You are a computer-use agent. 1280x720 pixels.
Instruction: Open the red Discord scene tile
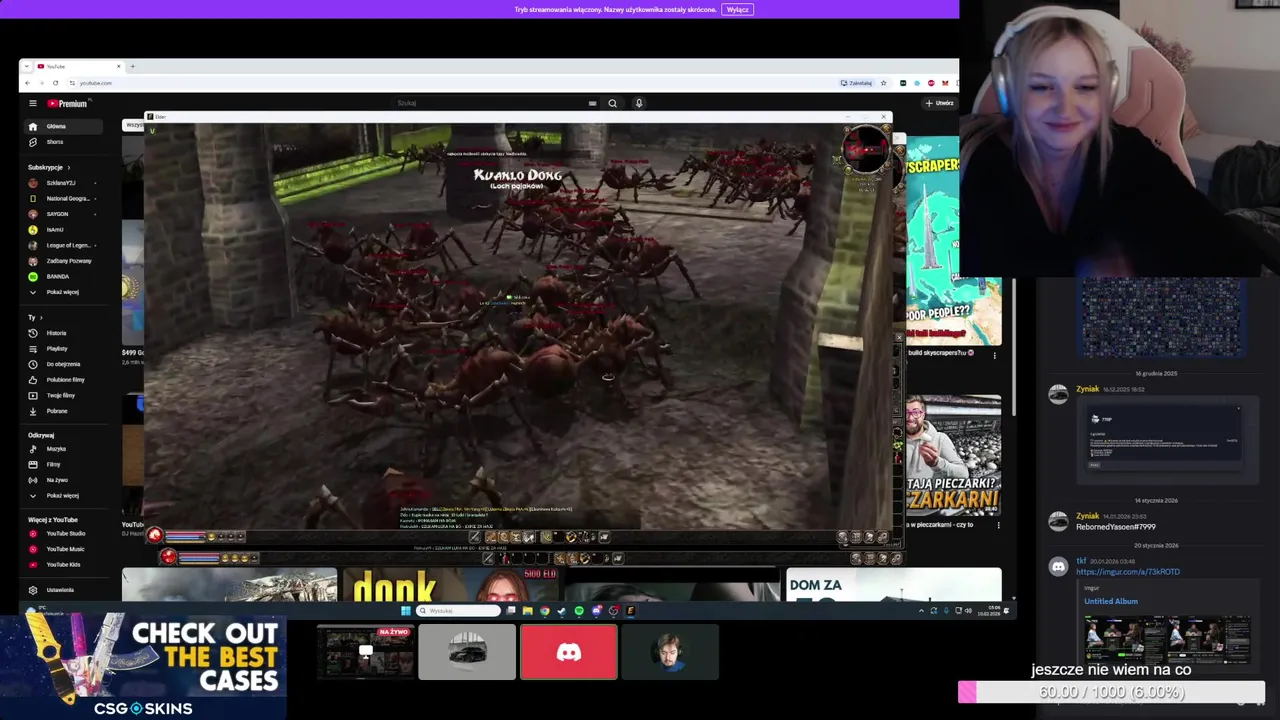(x=568, y=652)
